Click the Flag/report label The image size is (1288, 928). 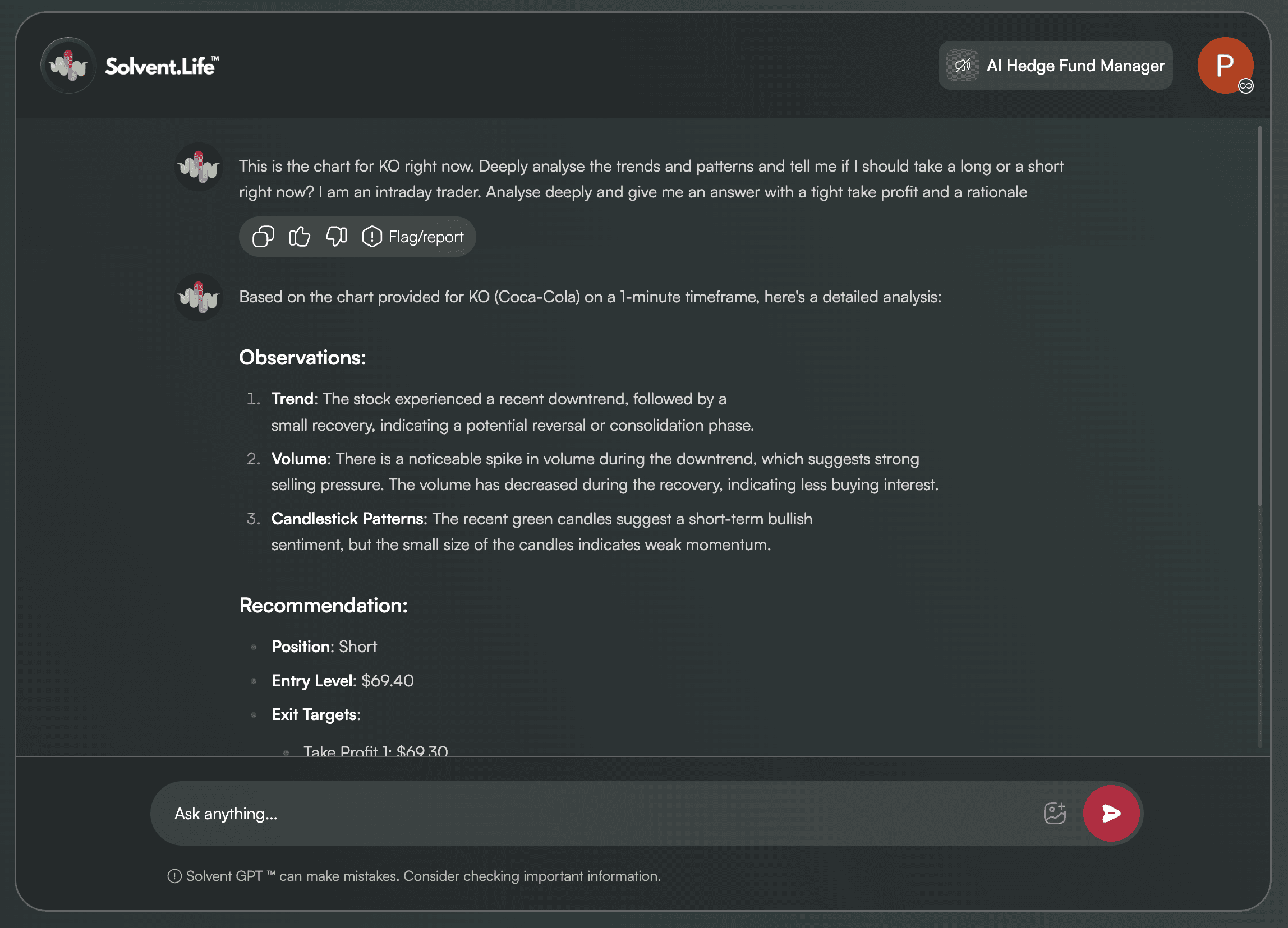pos(426,237)
